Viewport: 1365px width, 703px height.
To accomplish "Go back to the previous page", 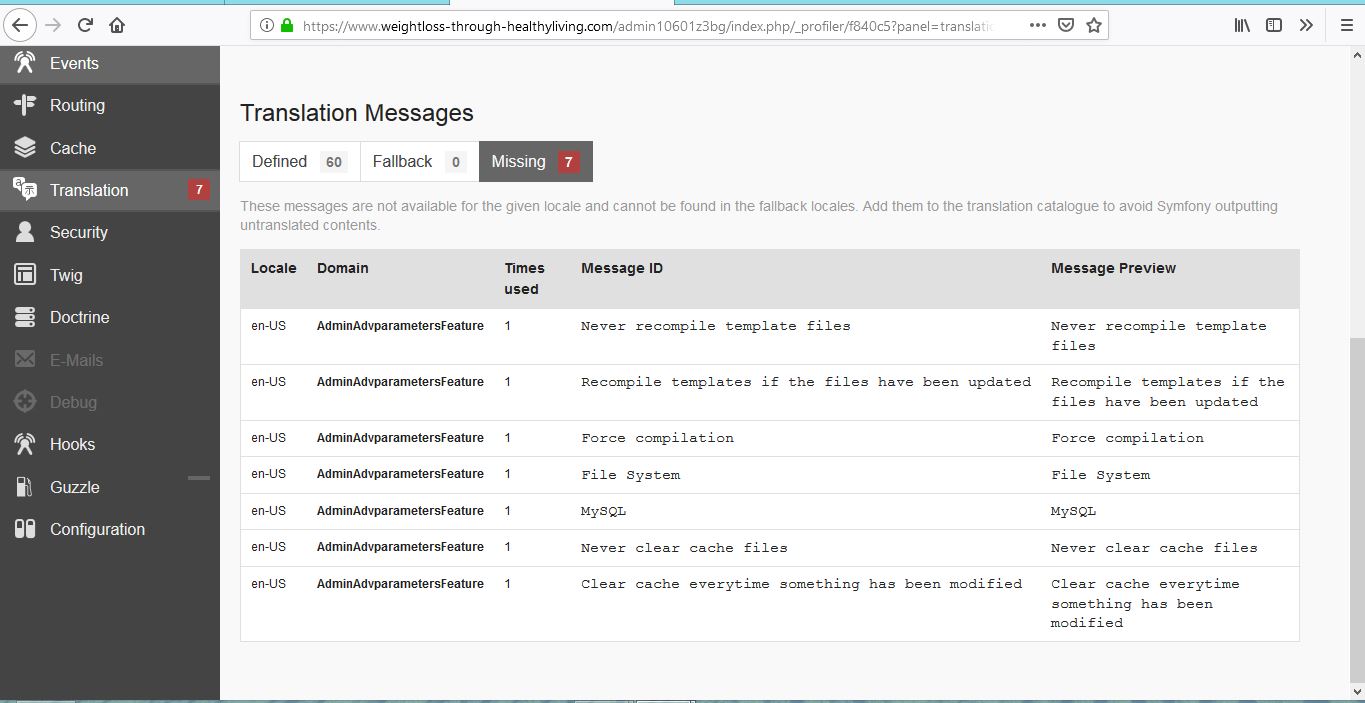I will 19,25.
